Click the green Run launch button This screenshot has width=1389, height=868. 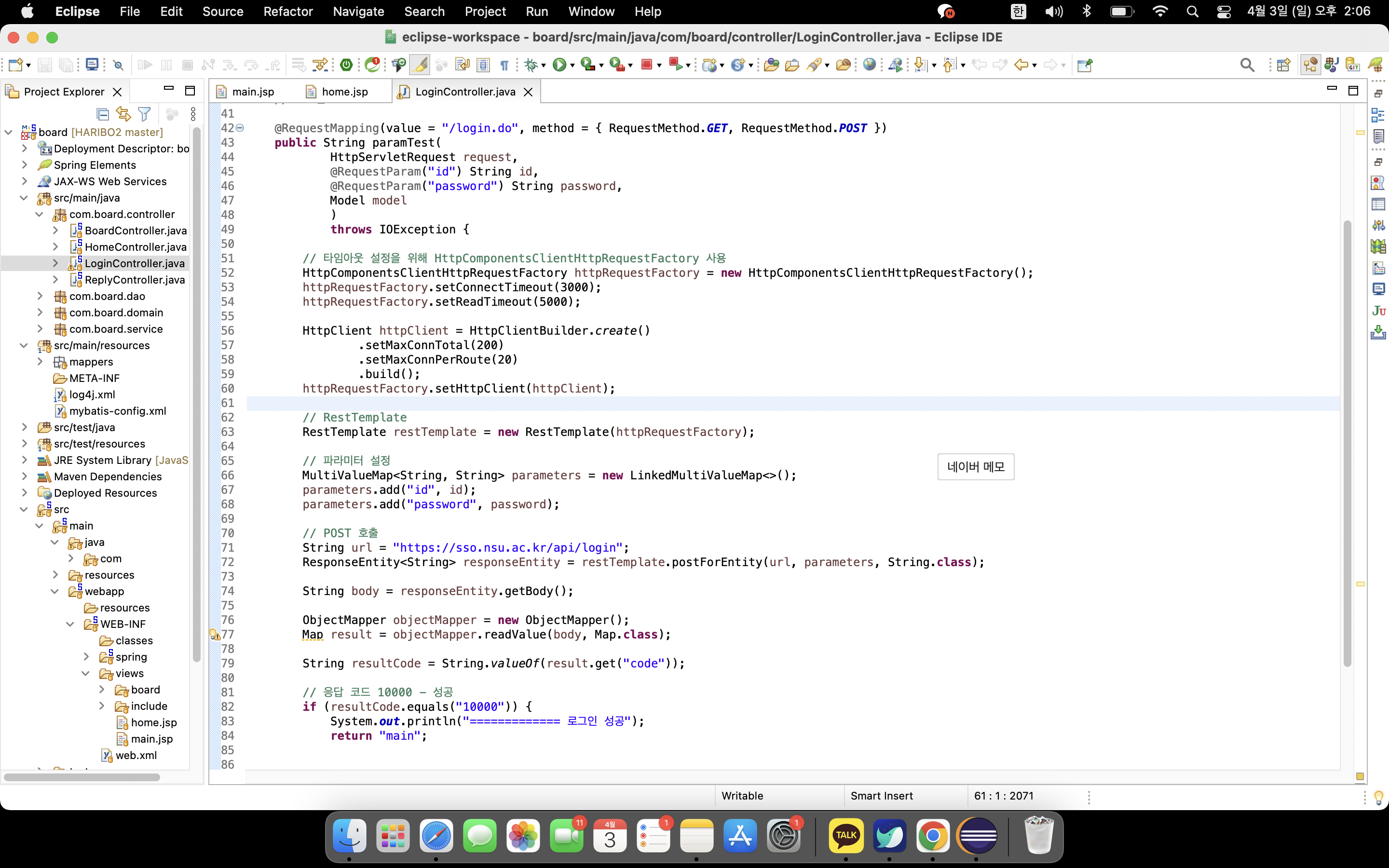[x=559, y=65]
